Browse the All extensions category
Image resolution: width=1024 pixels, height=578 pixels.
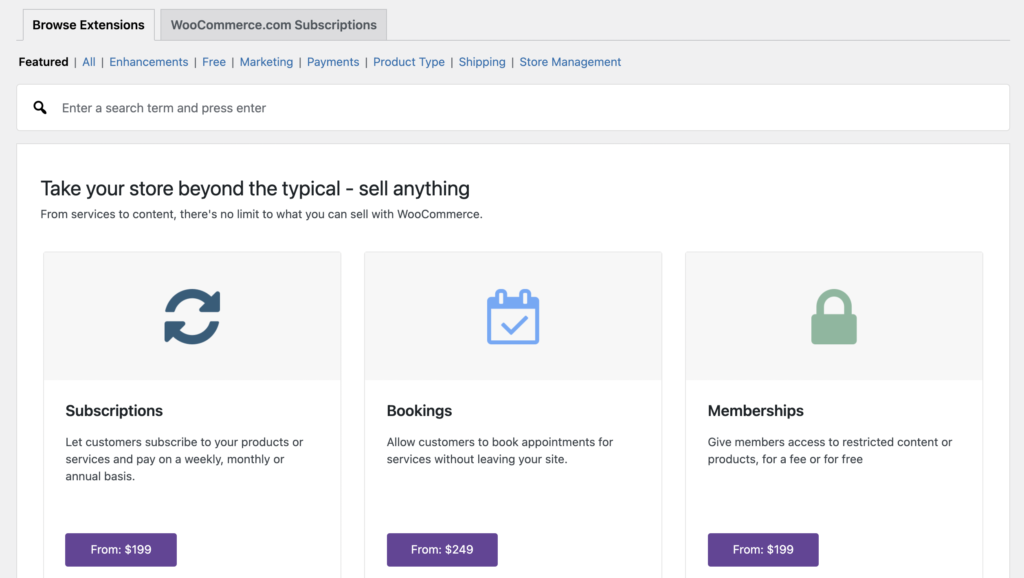(89, 61)
